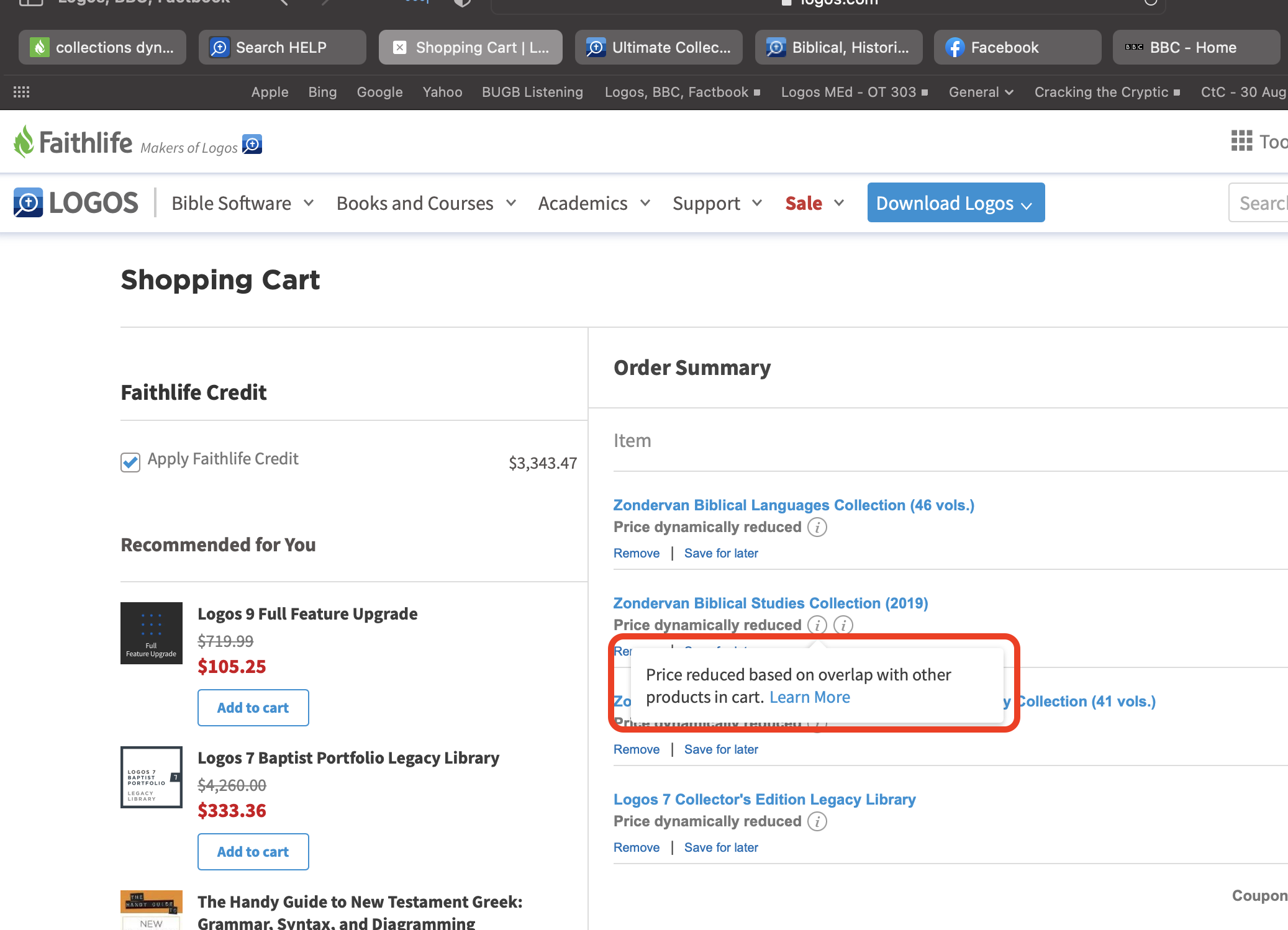Image resolution: width=1288 pixels, height=930 pixels.
Task: Click the Logos icon beside Makers of Logos
Action: (x=252, y=144)
